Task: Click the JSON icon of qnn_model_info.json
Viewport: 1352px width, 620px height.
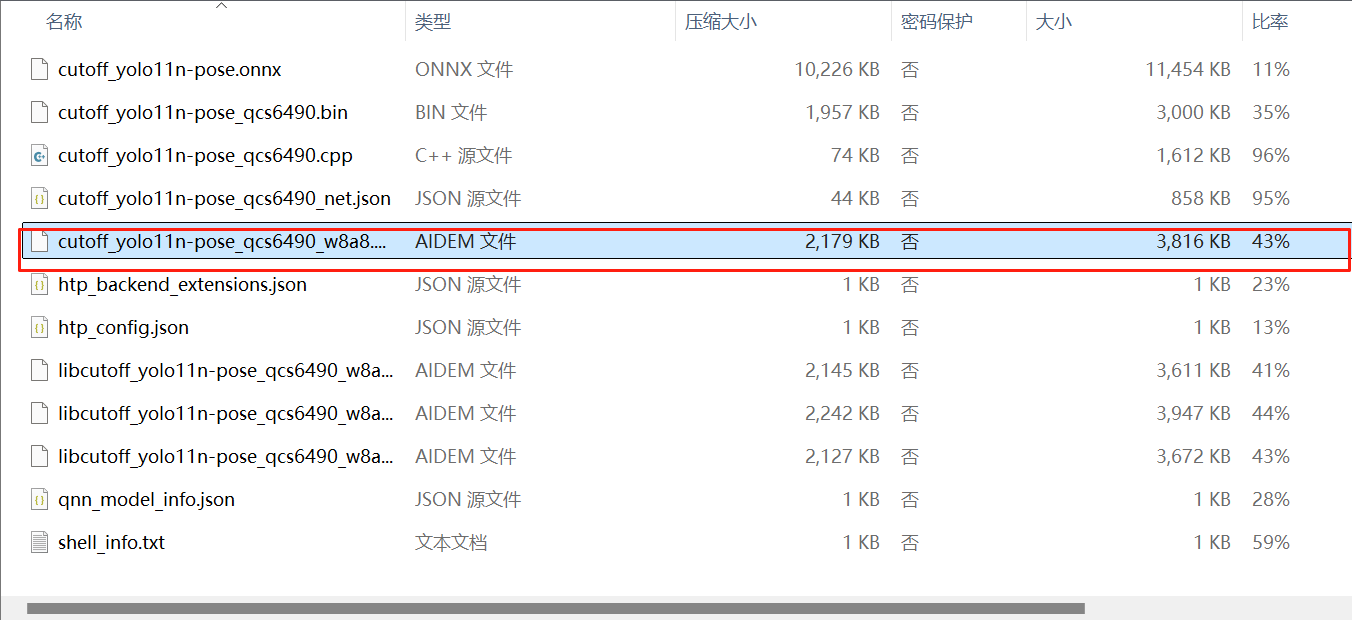Action: click(39, 500)
